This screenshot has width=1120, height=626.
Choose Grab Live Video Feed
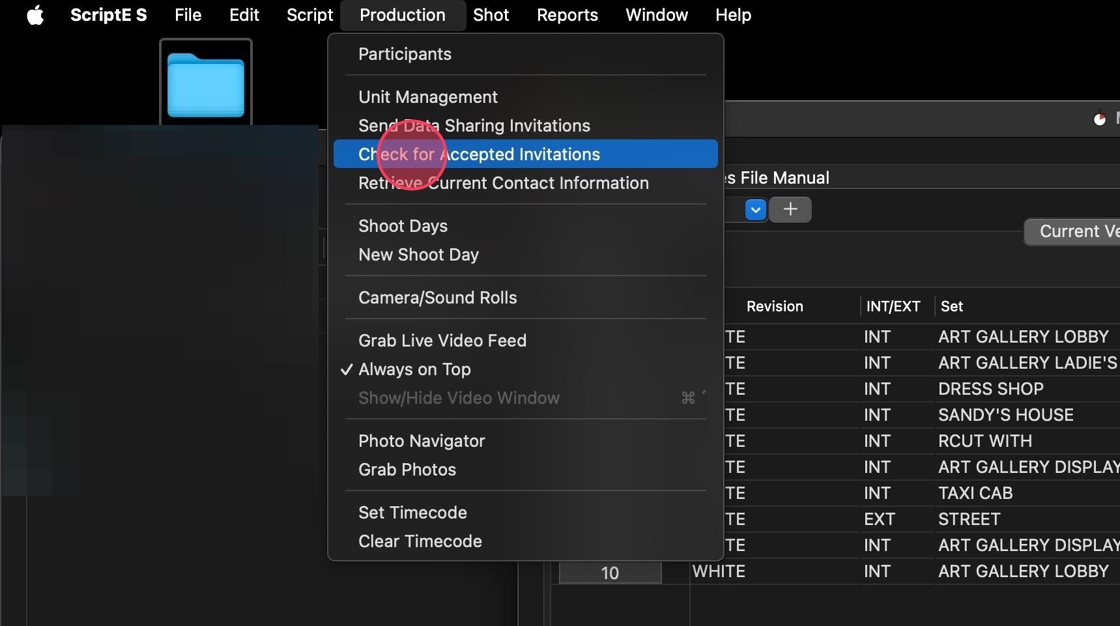(x=442, y=341)
